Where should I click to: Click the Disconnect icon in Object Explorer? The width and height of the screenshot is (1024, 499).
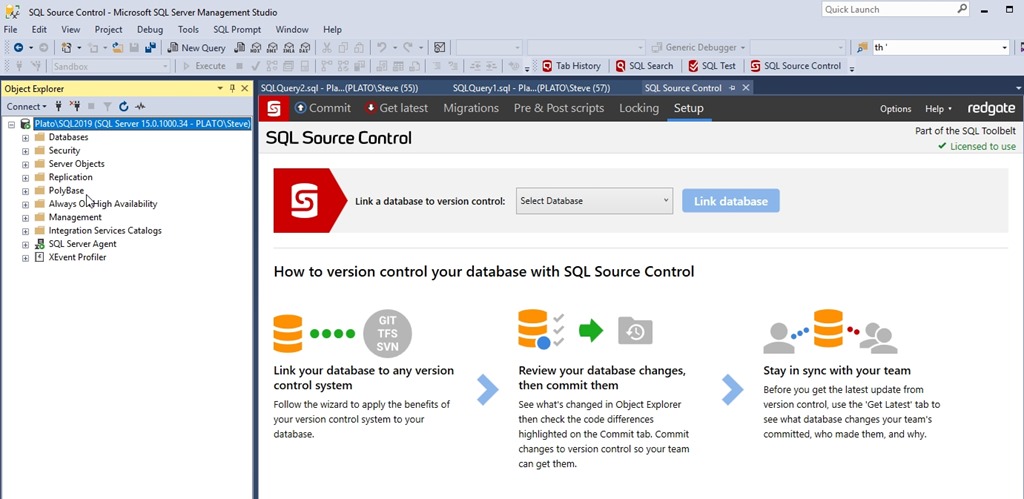(x=74, y=106)
